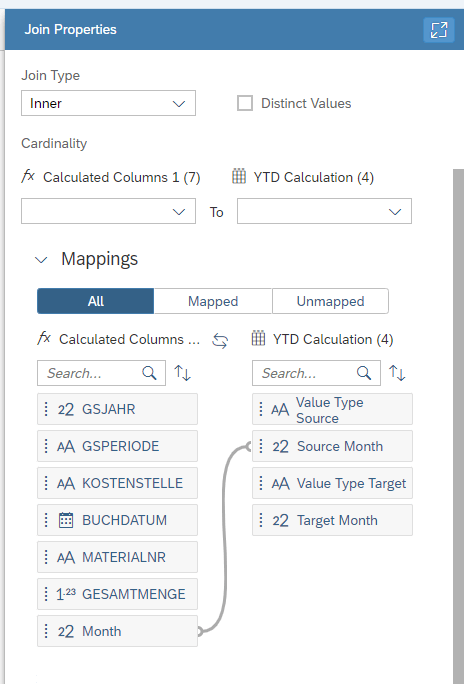Click the drag handle dots of Value Type Source
Viewport: 464px width, 684px height.
[x=261, y=409]
